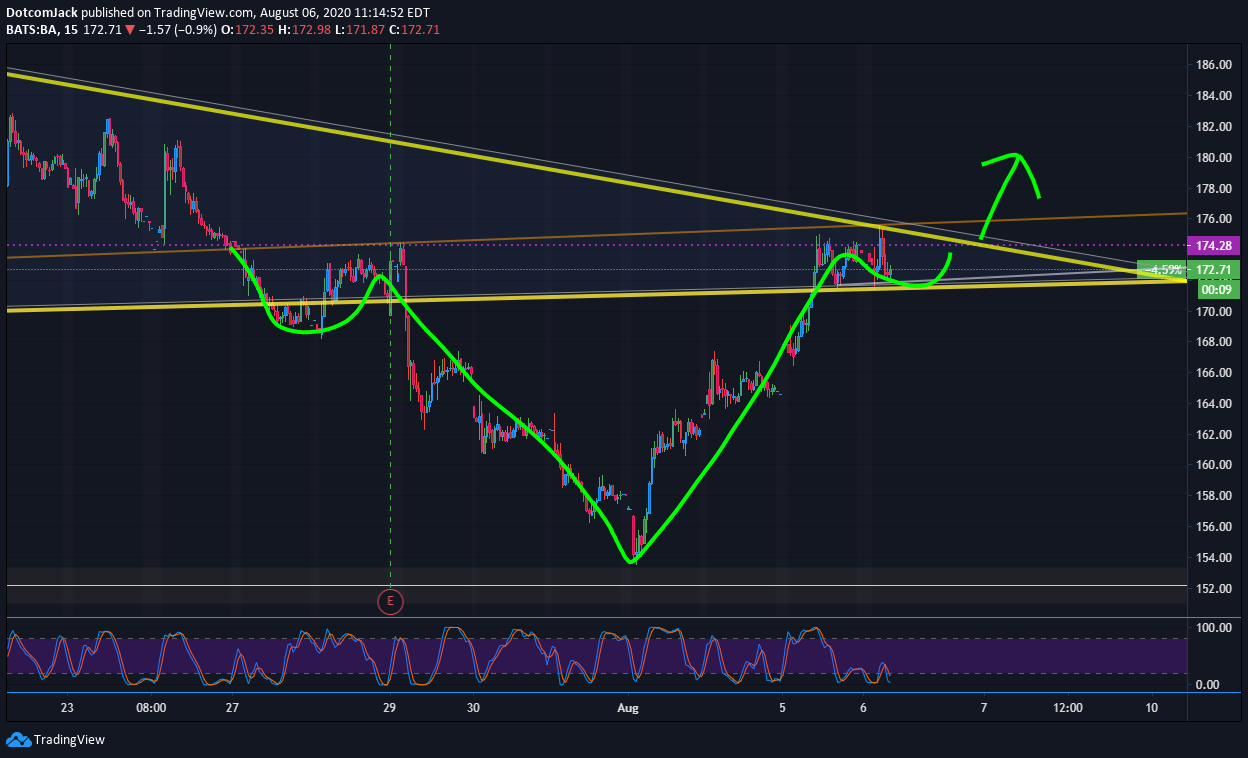This screenshot has width=1248, height=758.
Task: Click the 100.00 oscillator scale label
Action: 1213,628
